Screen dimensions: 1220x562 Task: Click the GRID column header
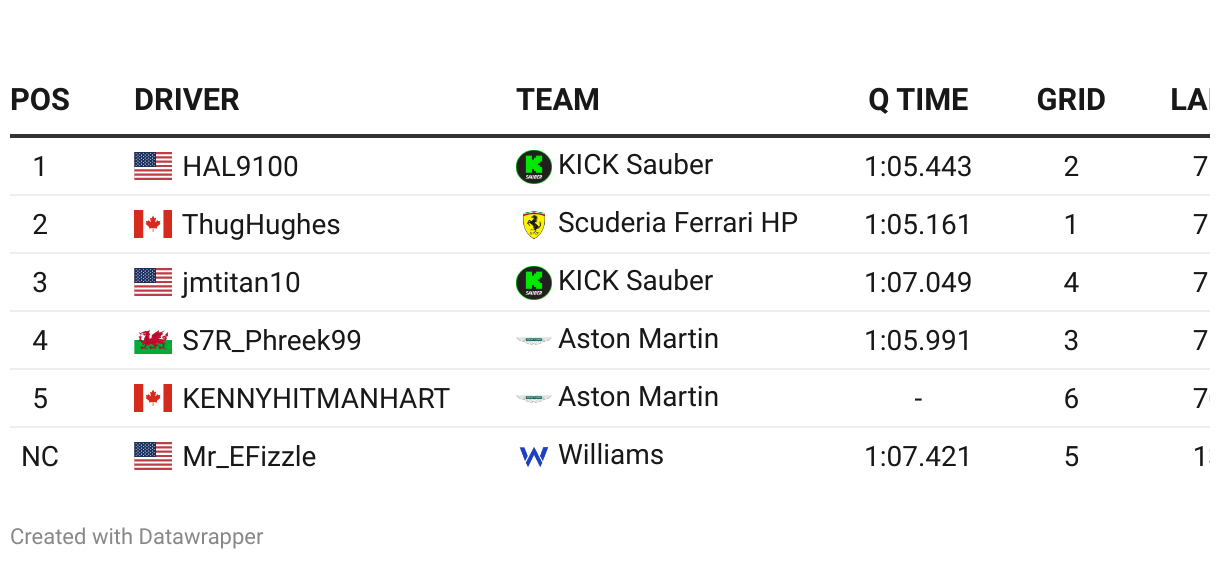(1071, 100)
